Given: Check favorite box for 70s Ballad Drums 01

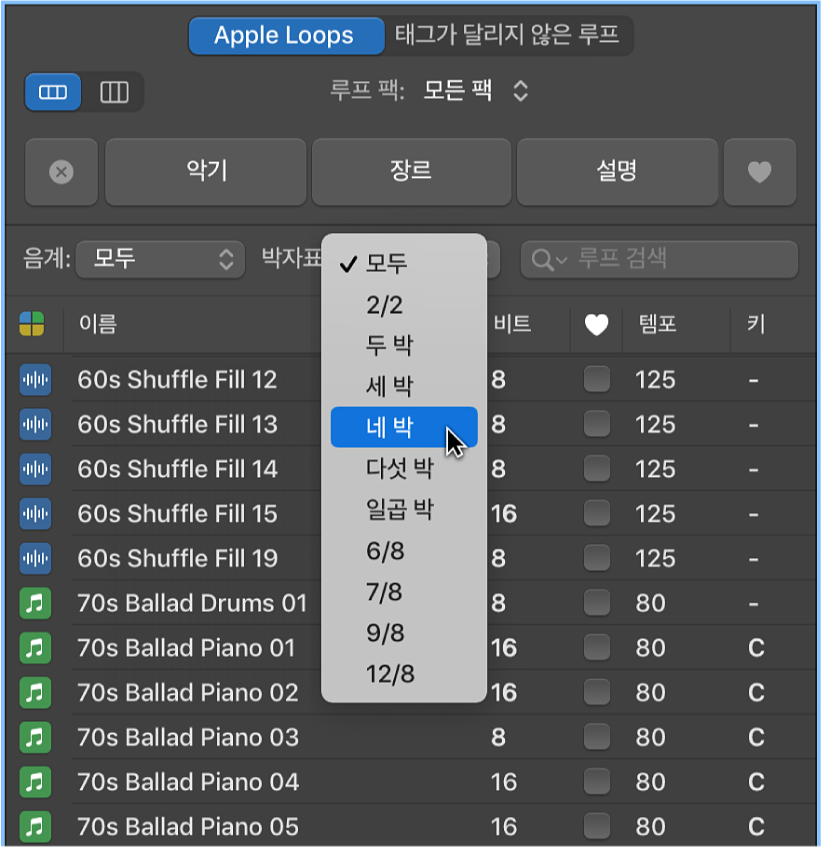Looking at the screenshot, I should pyautogui.click(x=597, y=603).
